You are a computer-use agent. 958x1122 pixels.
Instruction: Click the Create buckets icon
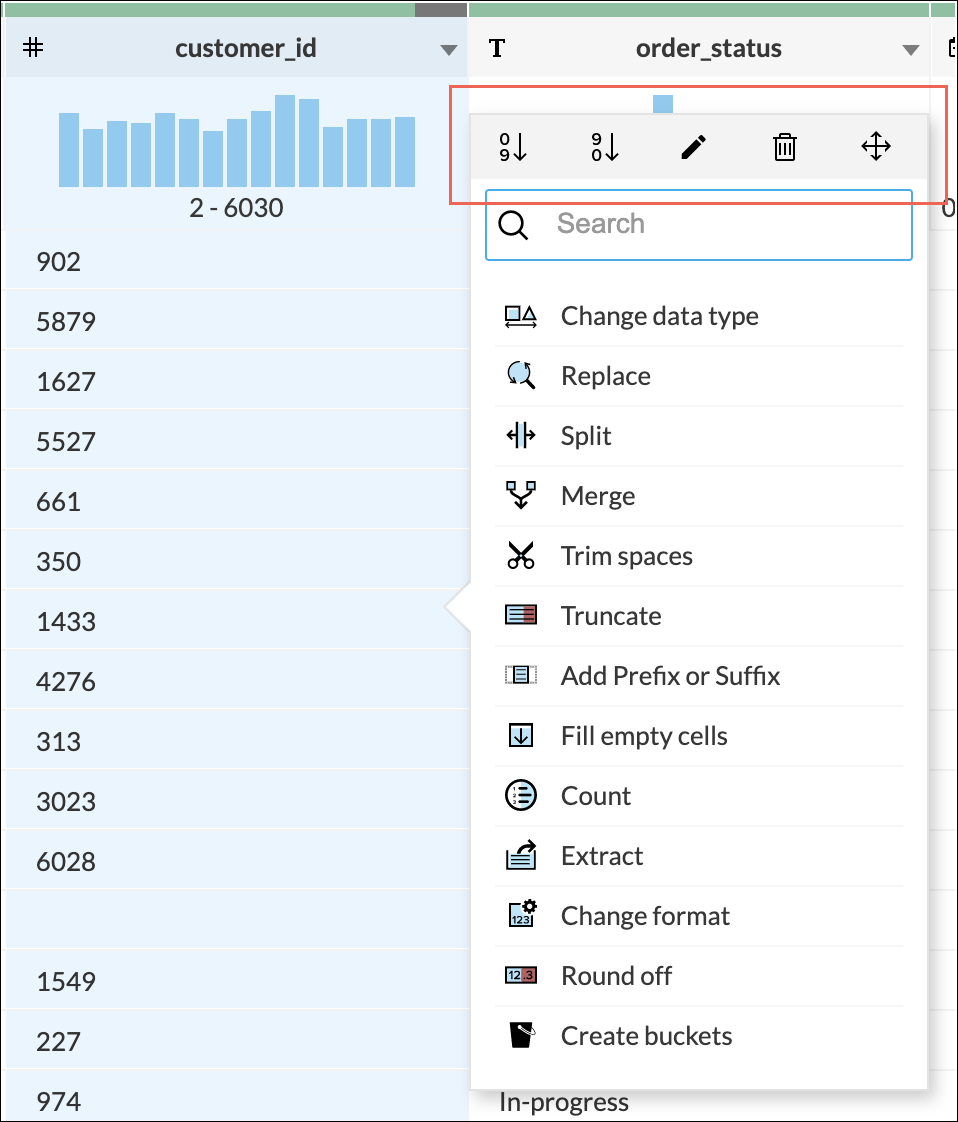pyautogui.click(x=521, y=1036)
